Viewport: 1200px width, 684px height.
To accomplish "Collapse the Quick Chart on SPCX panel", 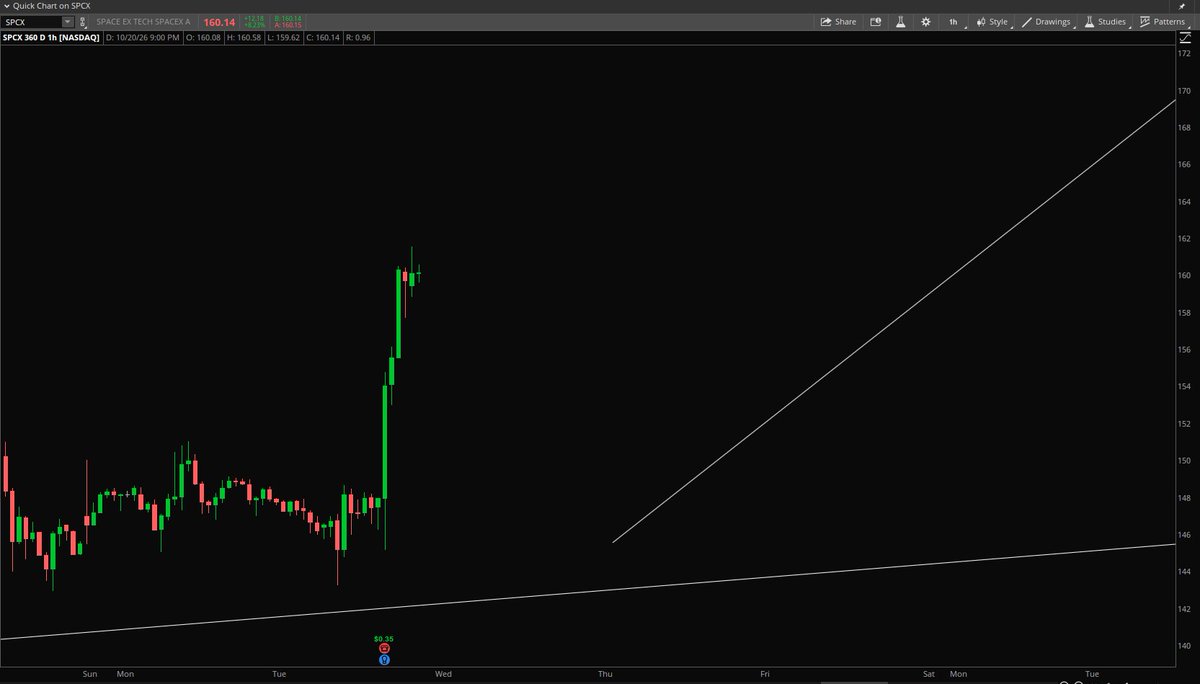I will tap(6, 6).
